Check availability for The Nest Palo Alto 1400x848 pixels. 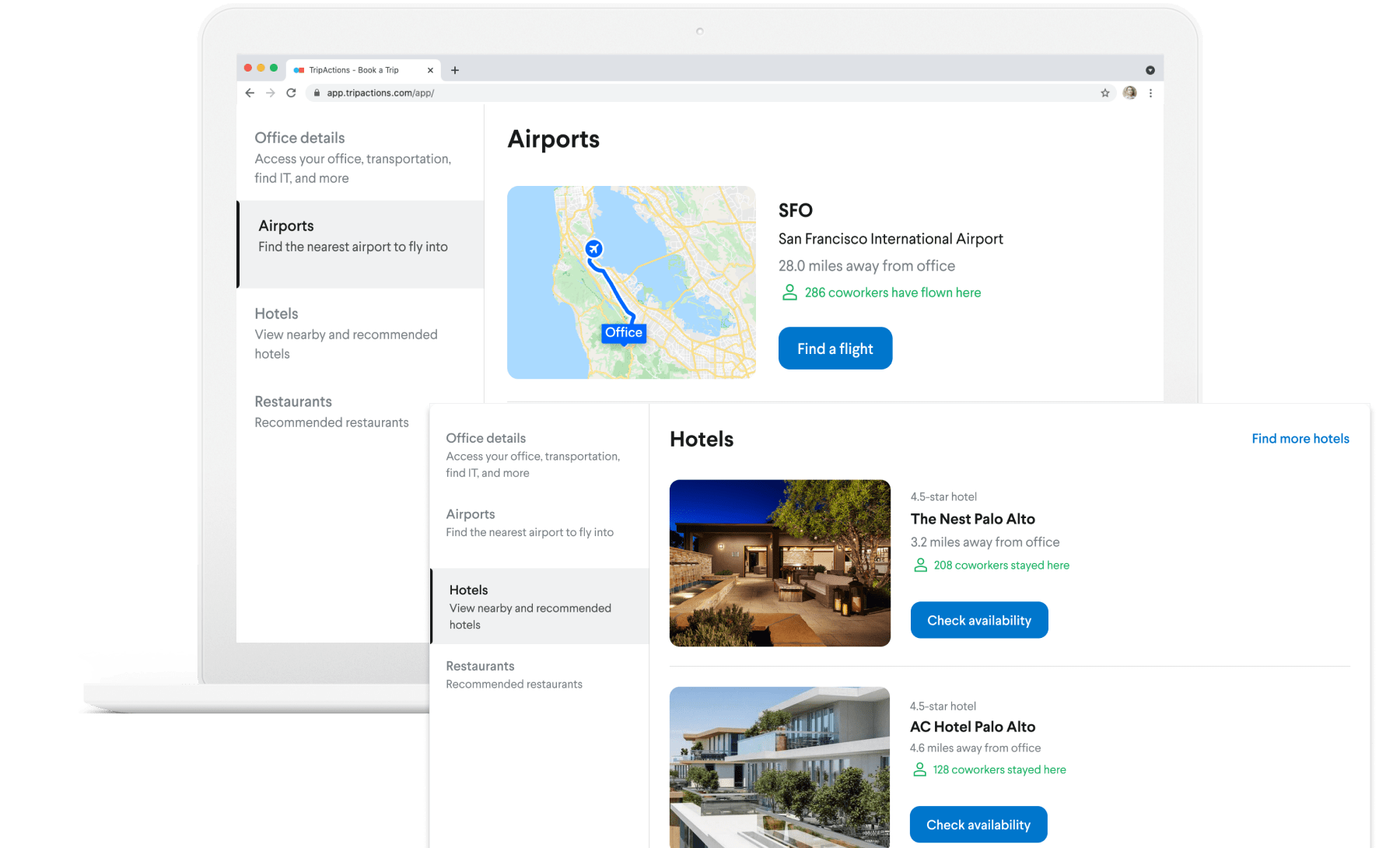pos(979,620)
